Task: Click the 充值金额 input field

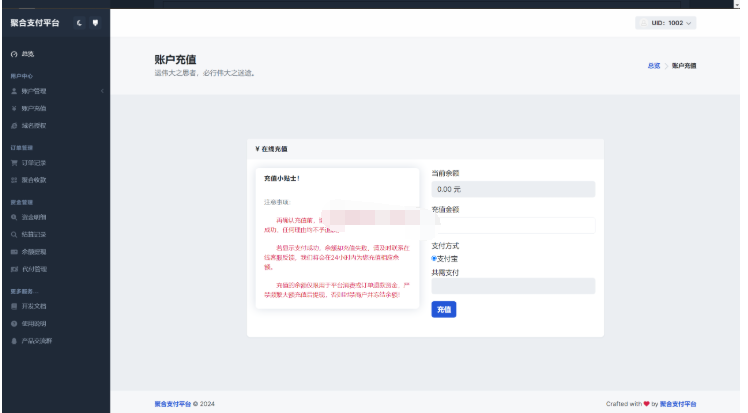Action: coord(513,226)
